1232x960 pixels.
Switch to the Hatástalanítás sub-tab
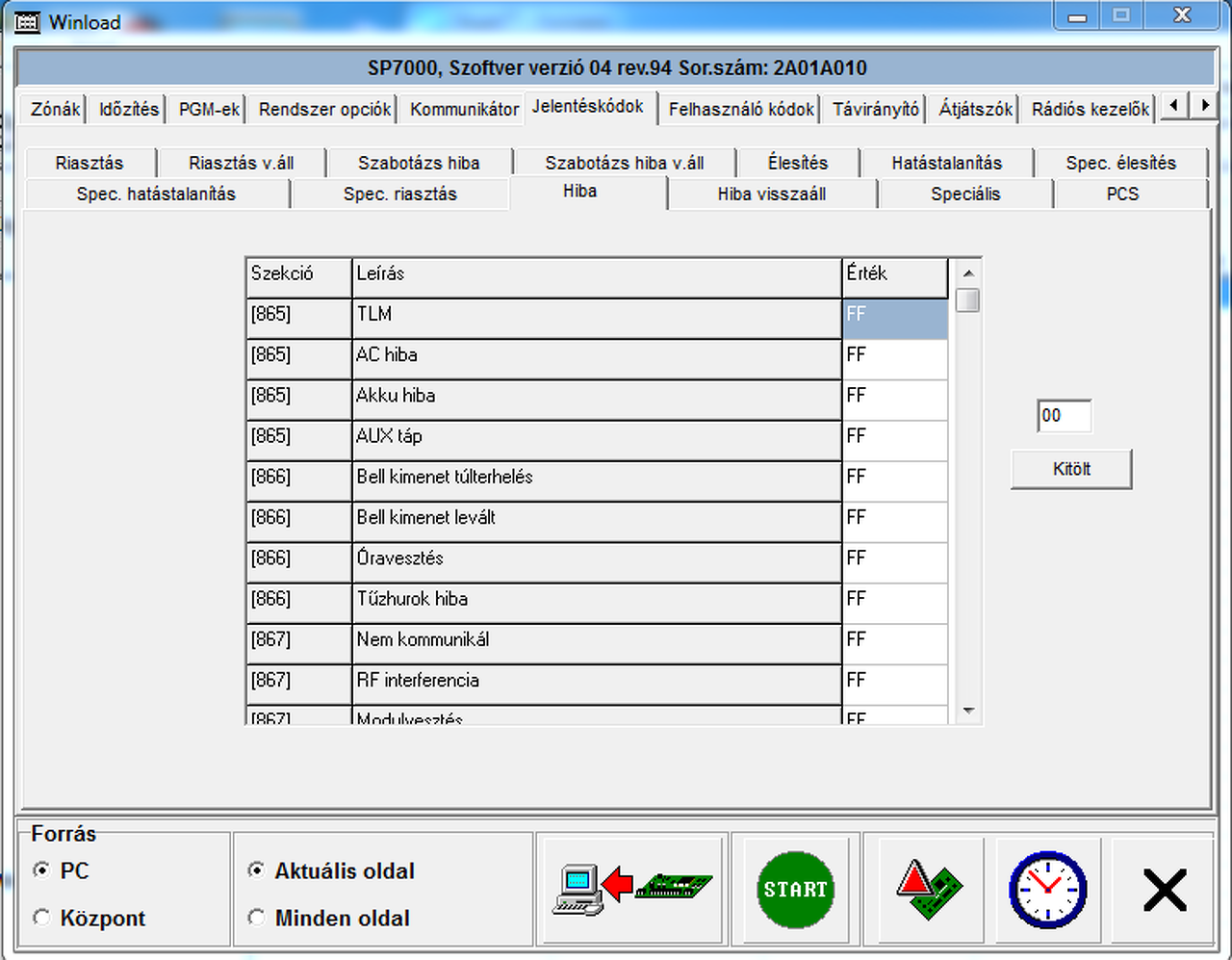point(947,163)
